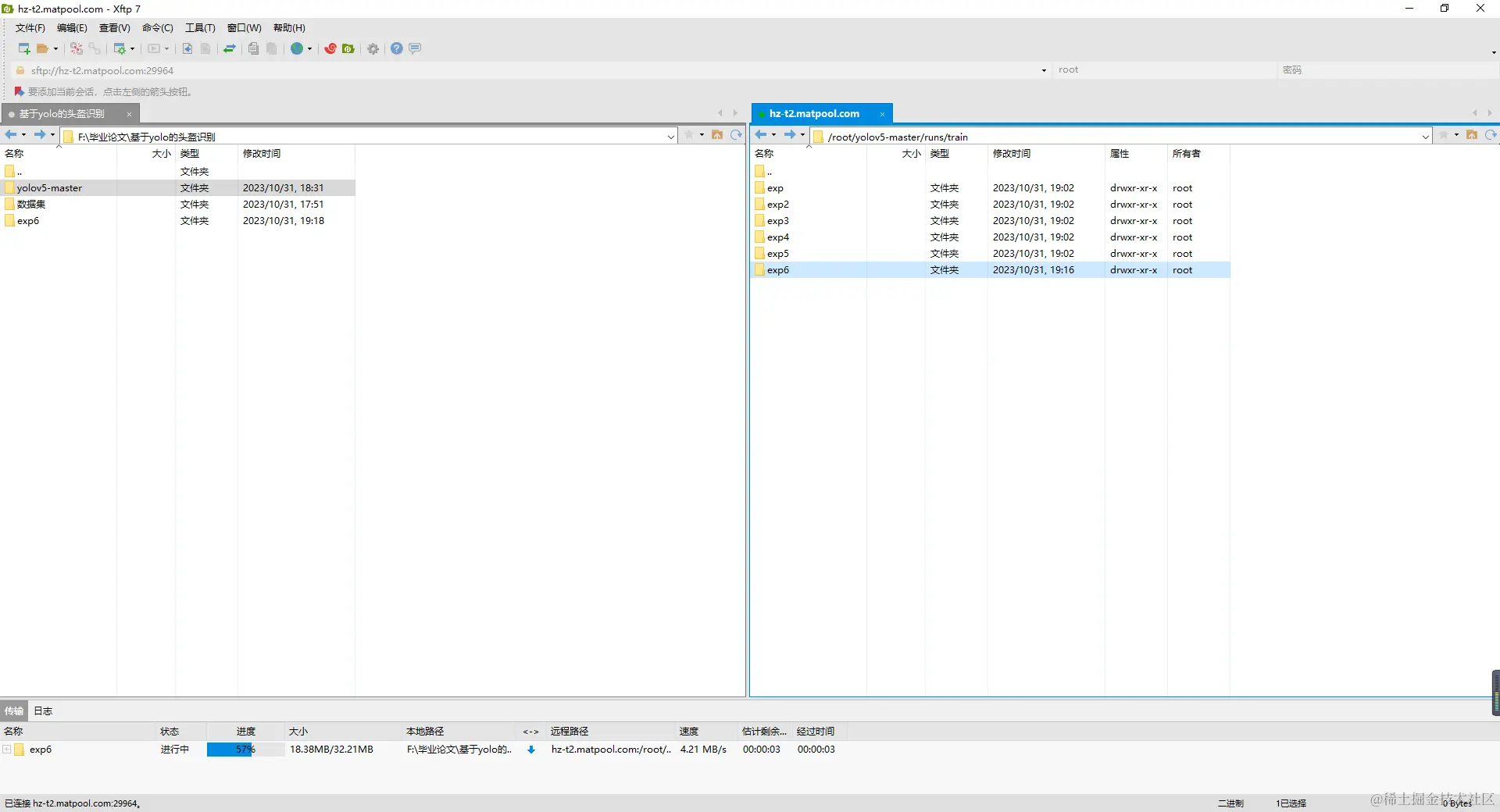Refresh the remote file pane
Viewport: 1500px width, 812px height.
(1491, 135)
